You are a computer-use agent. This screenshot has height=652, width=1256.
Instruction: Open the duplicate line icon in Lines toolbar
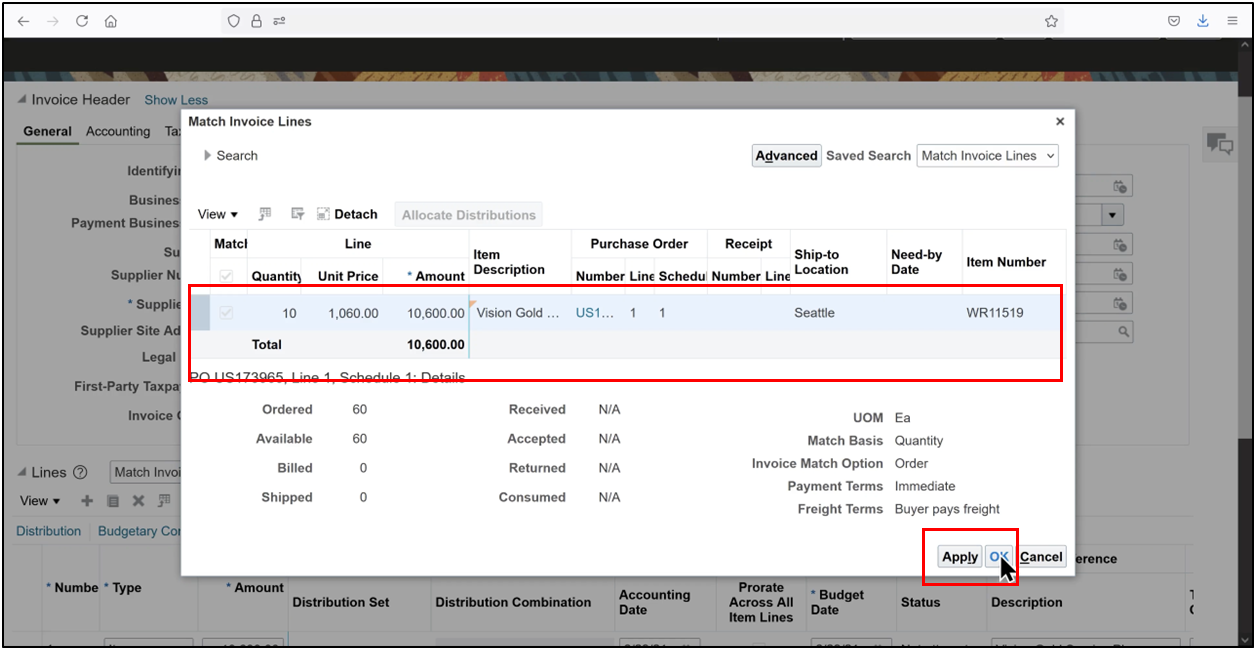tap(112, 501)
